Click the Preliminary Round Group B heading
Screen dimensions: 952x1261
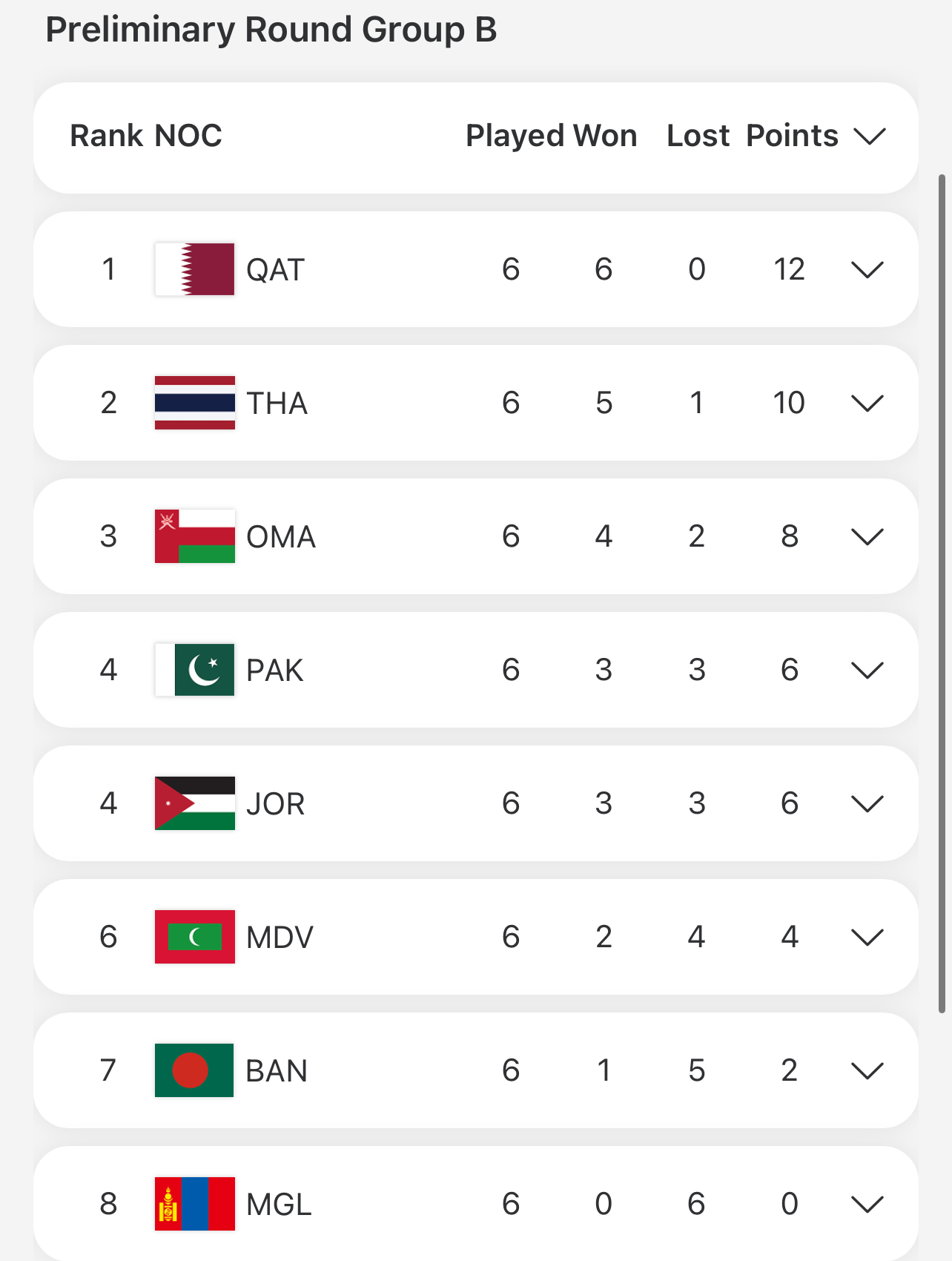tap(271, 30)
